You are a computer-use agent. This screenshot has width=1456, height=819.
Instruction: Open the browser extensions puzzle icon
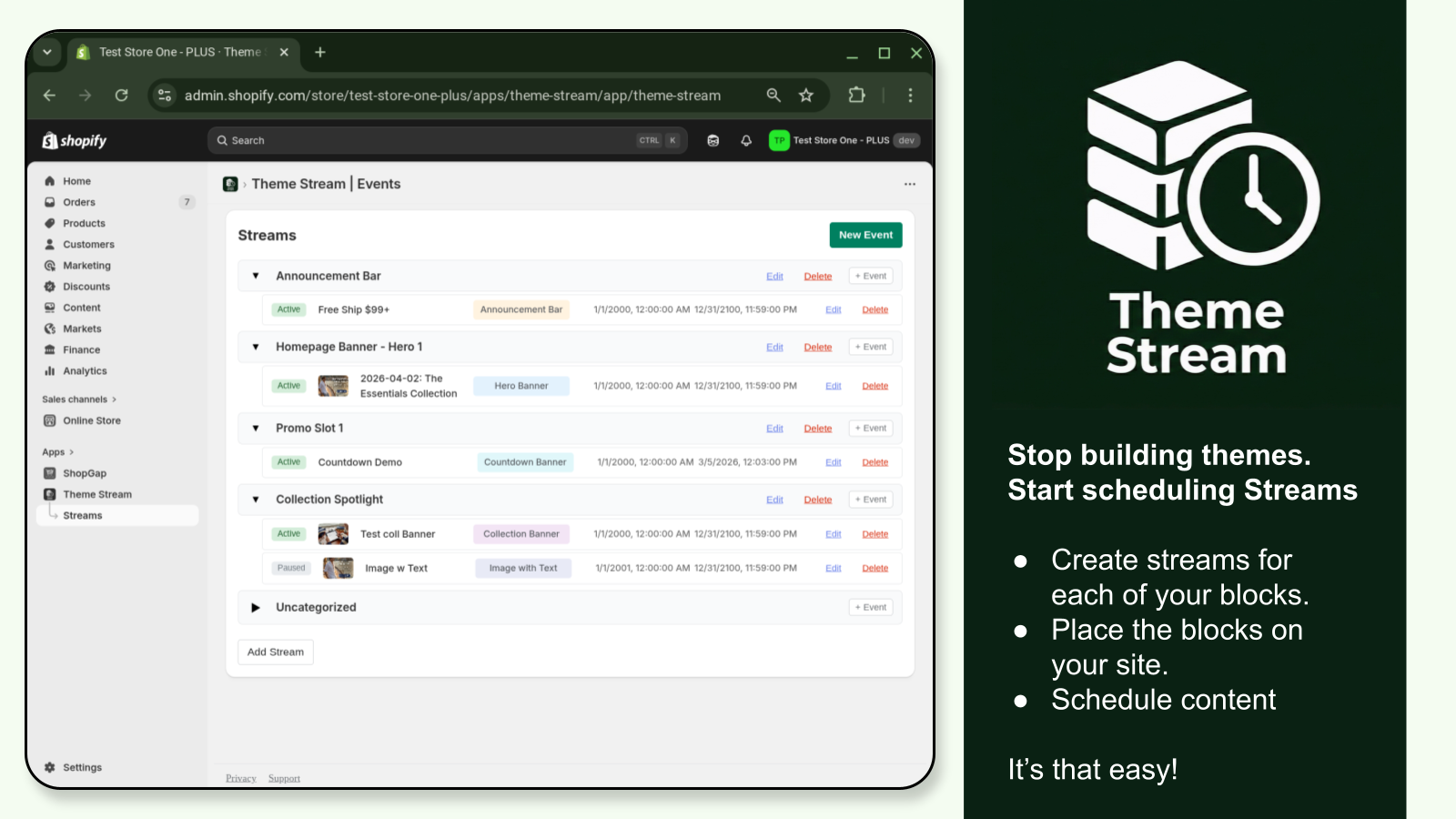pyautogui.click(x=856, y=96)
